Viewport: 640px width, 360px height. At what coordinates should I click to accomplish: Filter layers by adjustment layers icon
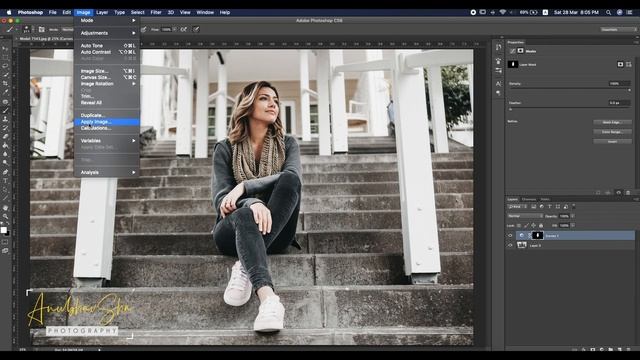pos(542,207)
